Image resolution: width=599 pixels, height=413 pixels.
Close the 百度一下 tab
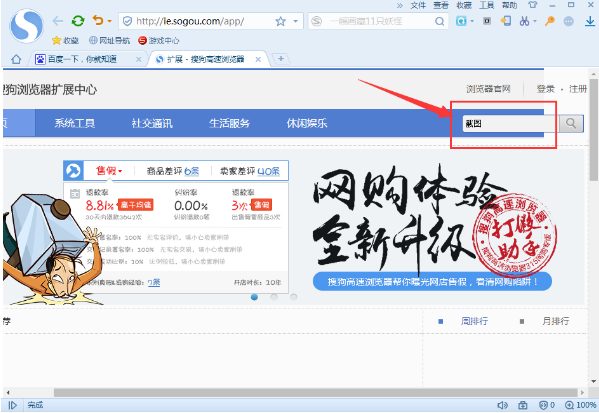138,59
